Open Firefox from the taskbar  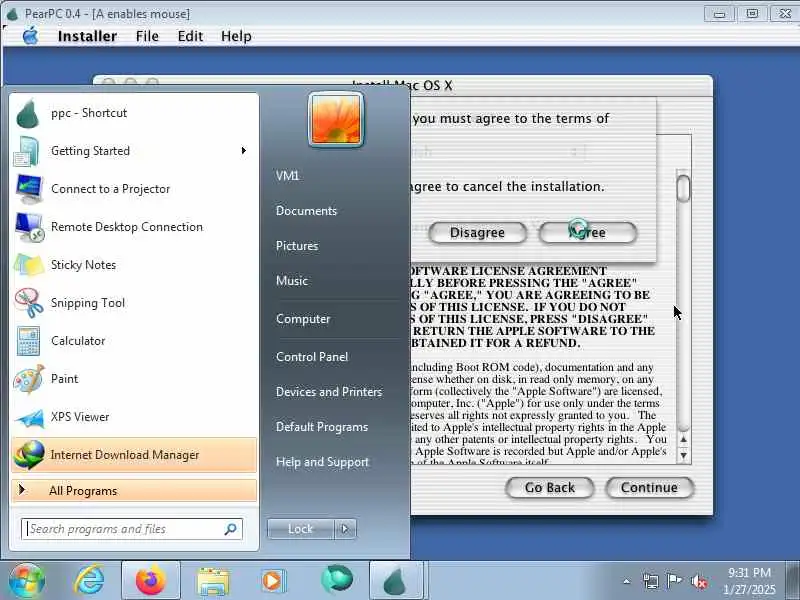coord(151,580)
